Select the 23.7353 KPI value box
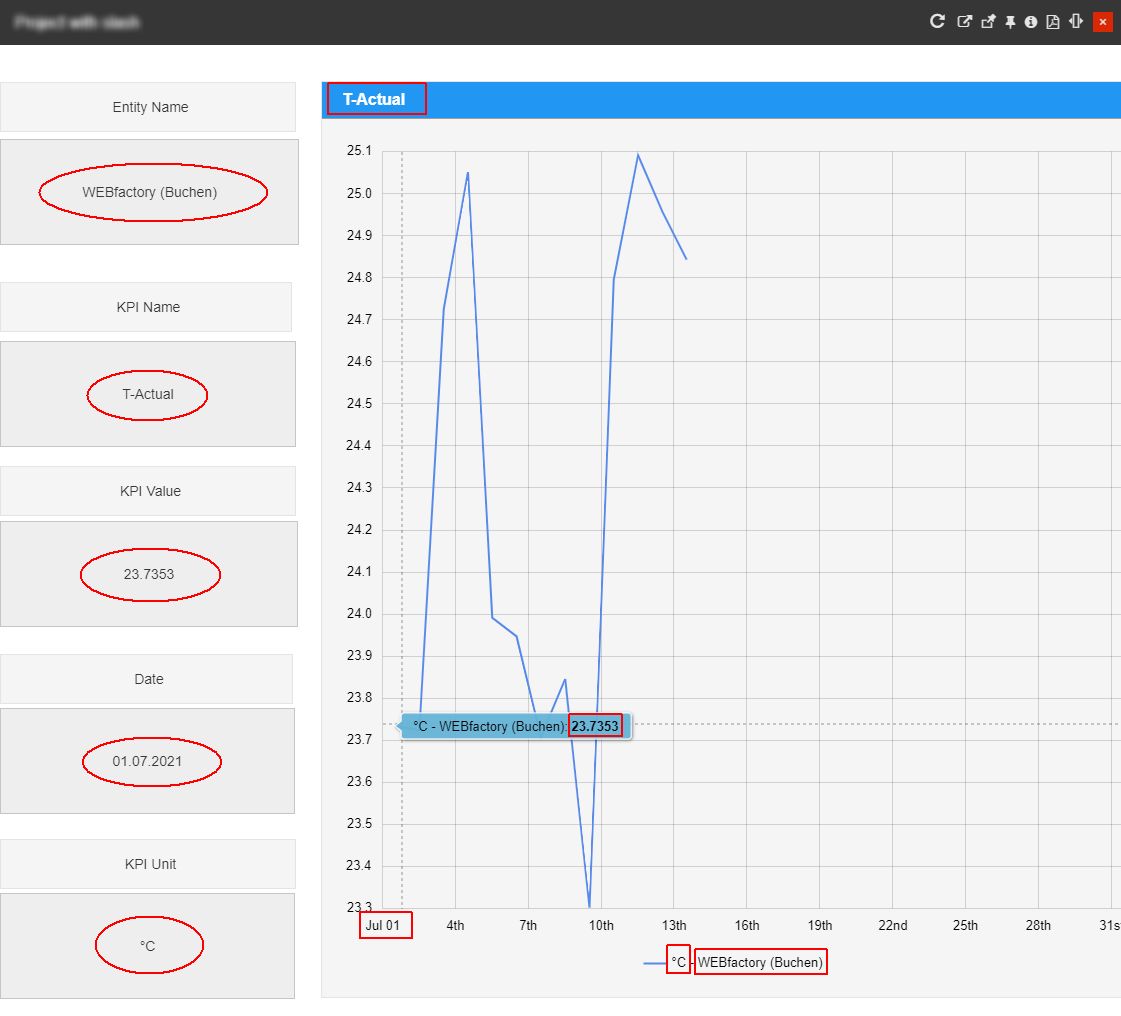This screenshot has width=1121, height=1016. point(149,574)
